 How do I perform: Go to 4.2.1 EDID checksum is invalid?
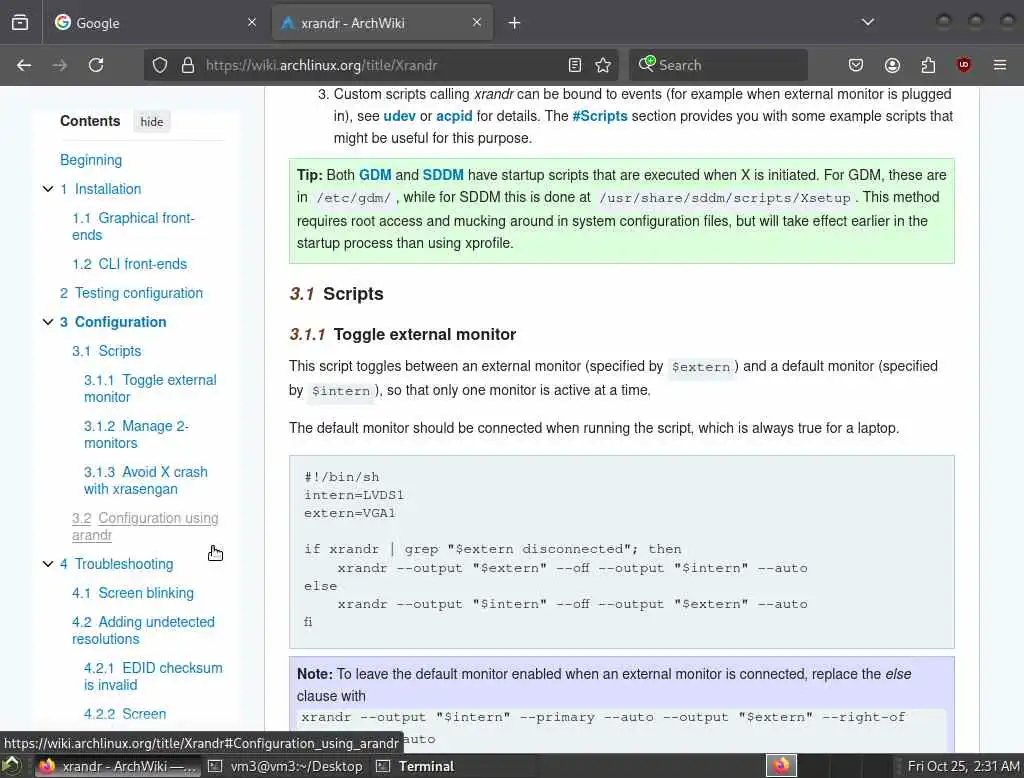point(153,676)
